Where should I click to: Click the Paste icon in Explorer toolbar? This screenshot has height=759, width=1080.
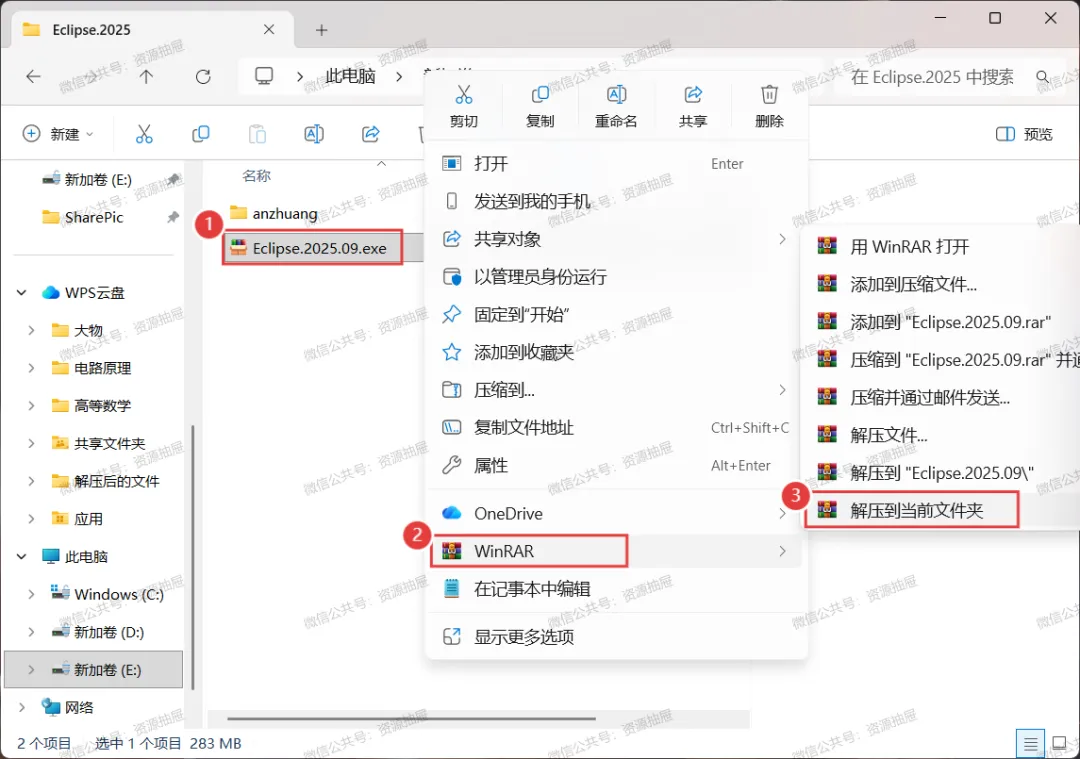pos(257,134)
